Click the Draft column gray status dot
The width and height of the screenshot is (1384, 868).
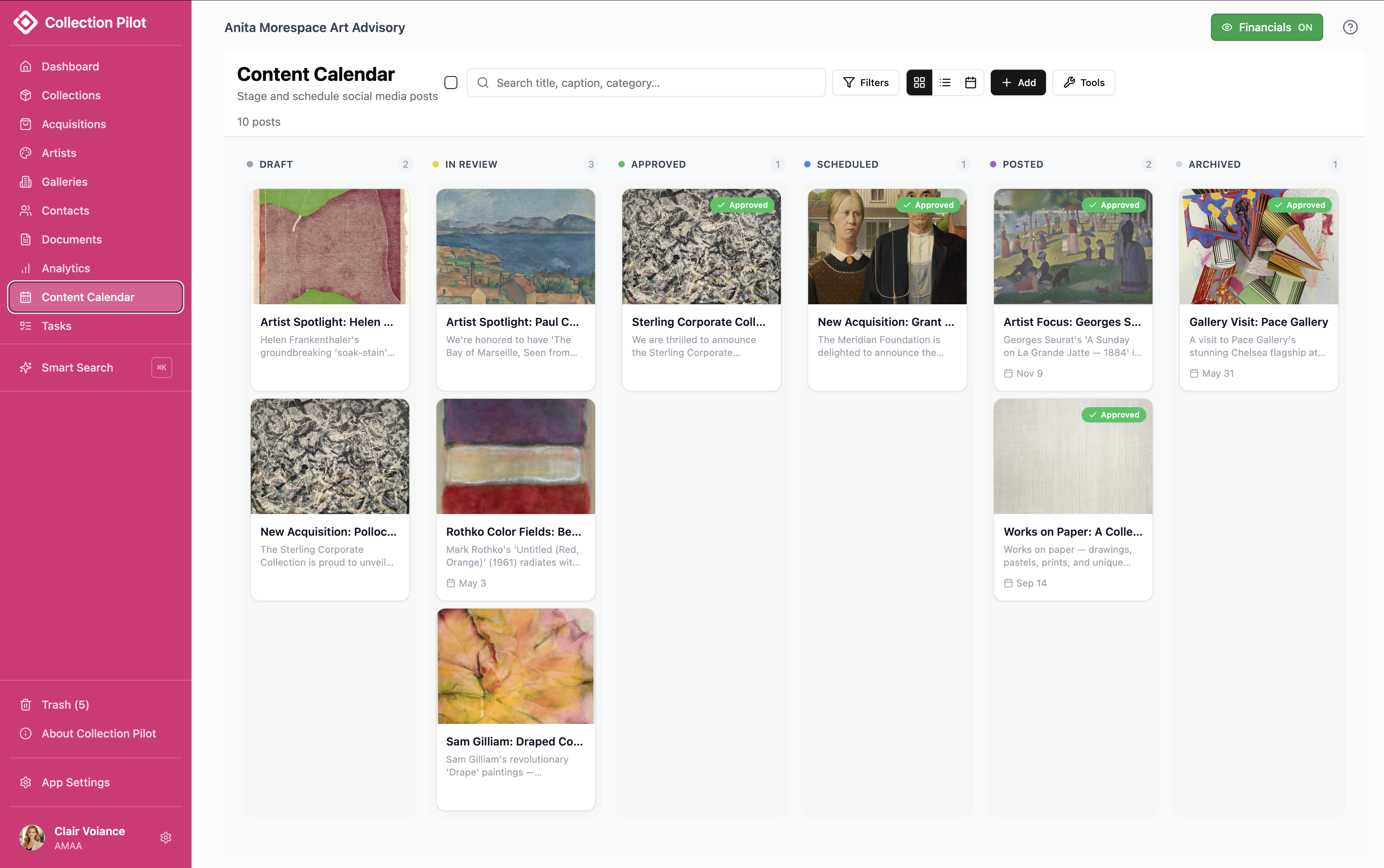click(250, 164)
